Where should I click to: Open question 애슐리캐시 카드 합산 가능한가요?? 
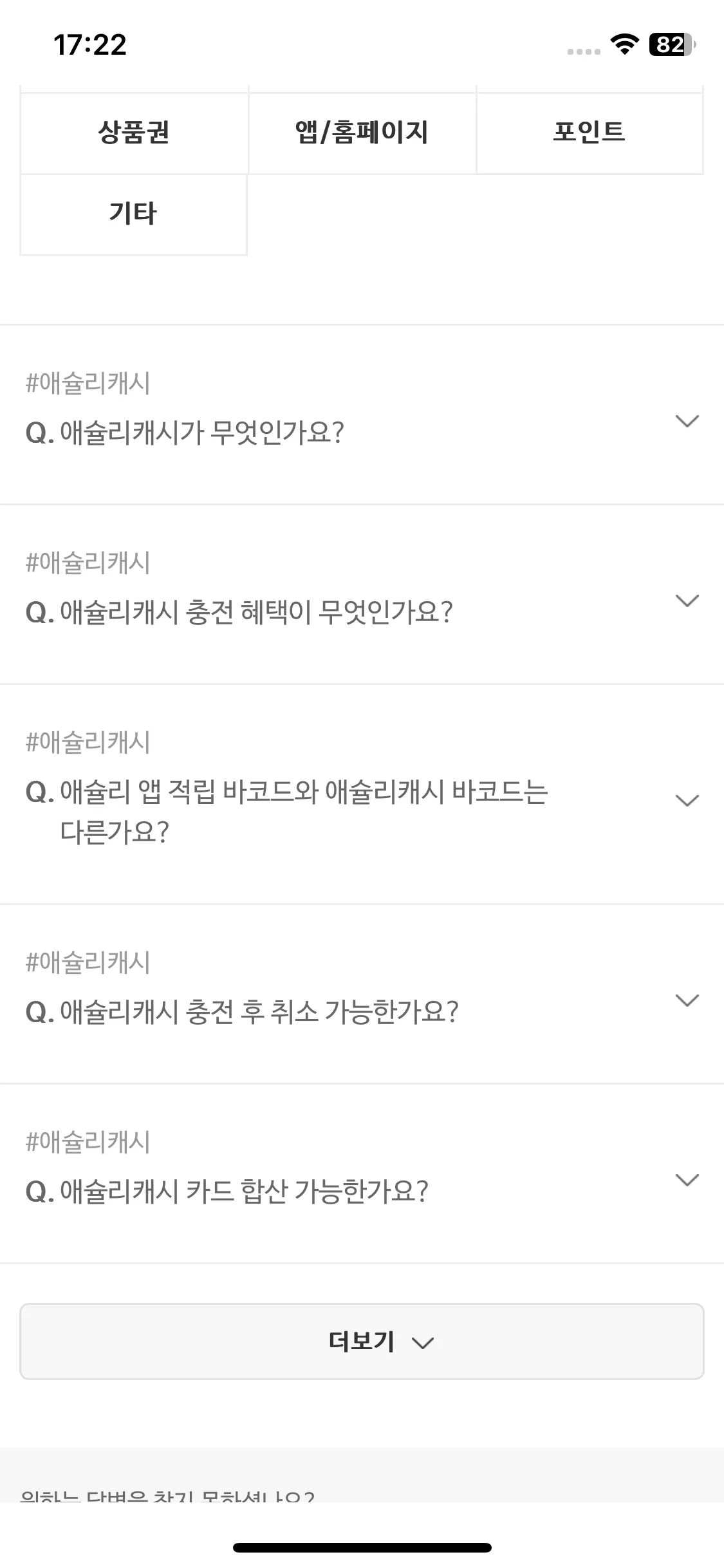227,1191
